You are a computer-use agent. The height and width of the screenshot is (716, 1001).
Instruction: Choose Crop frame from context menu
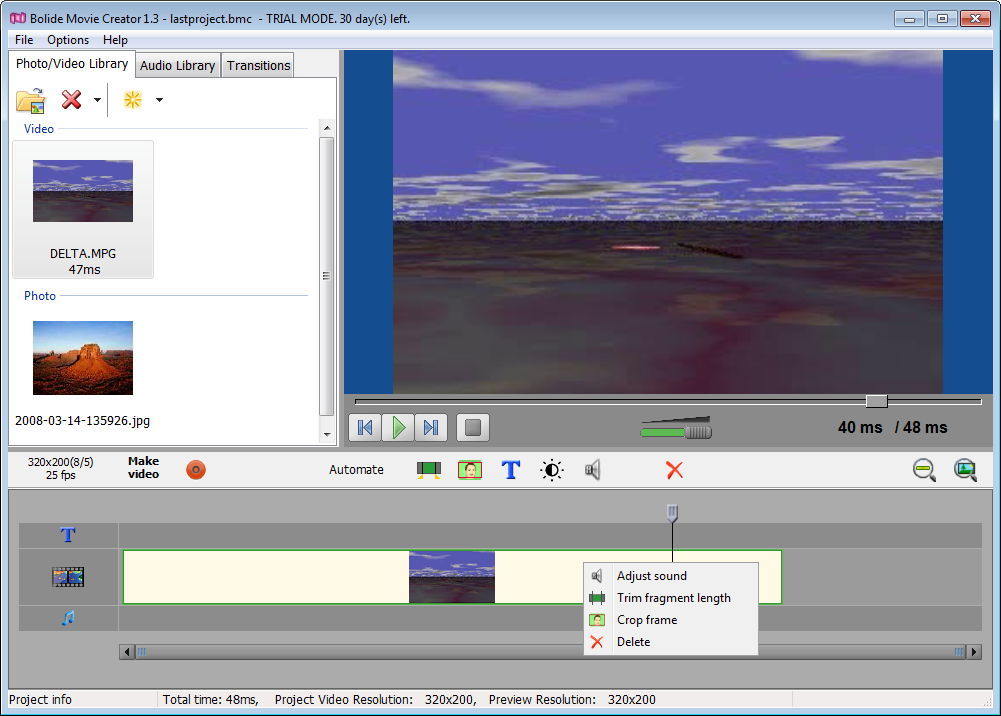[671, 620]
